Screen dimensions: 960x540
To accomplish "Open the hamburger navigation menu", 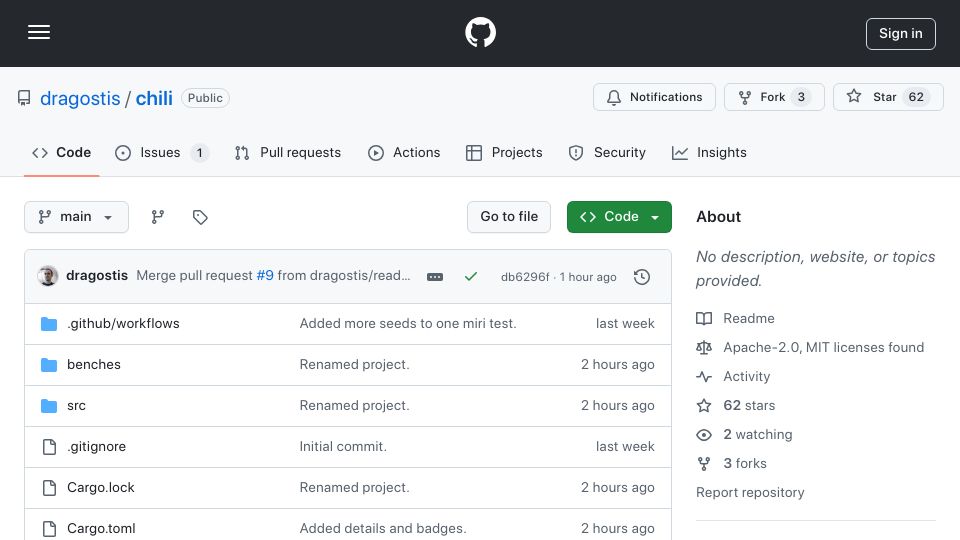I will click(39, 32).
